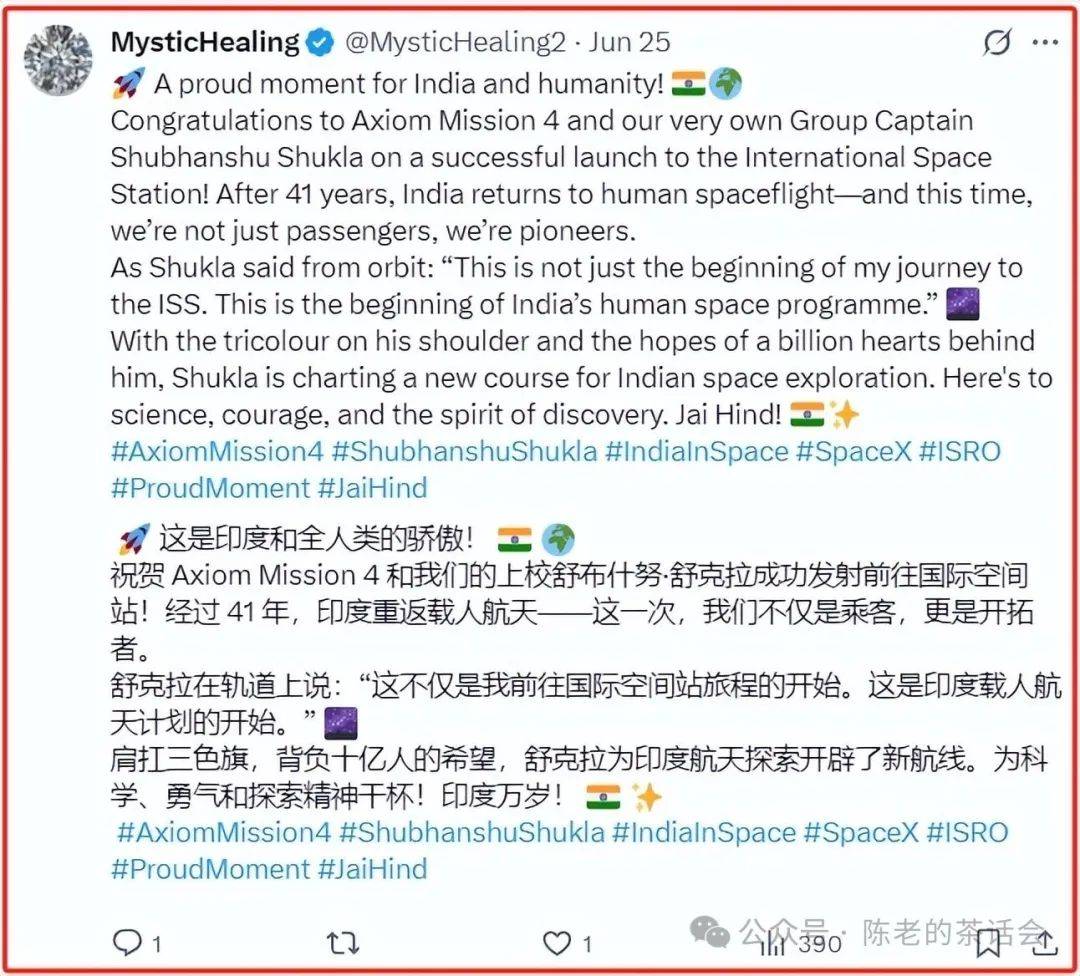The image size is (1080, 976).
Task: View post analytics bar chart icon
Action: point(773,943)
